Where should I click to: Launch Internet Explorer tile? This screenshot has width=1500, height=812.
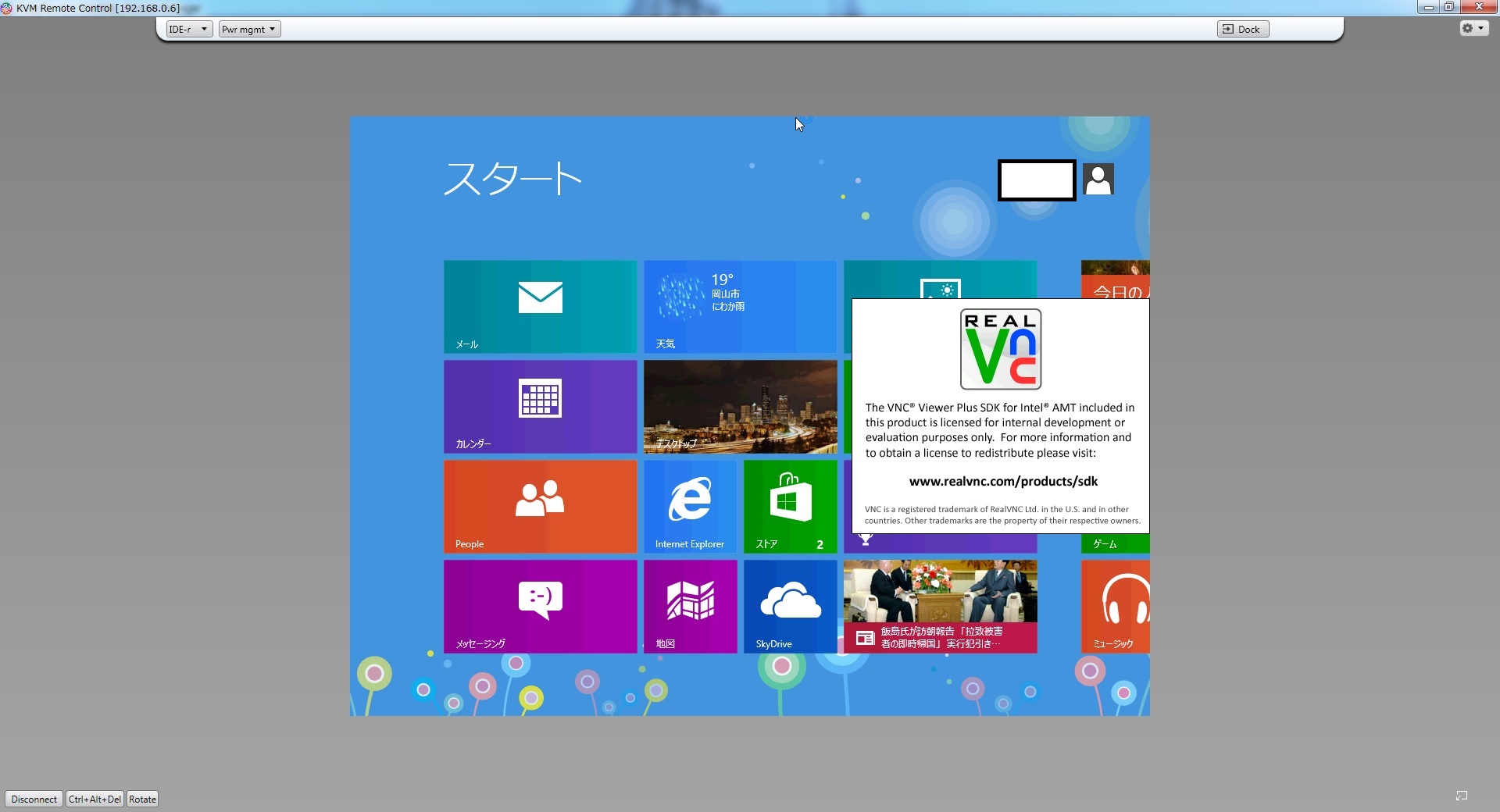690,506
